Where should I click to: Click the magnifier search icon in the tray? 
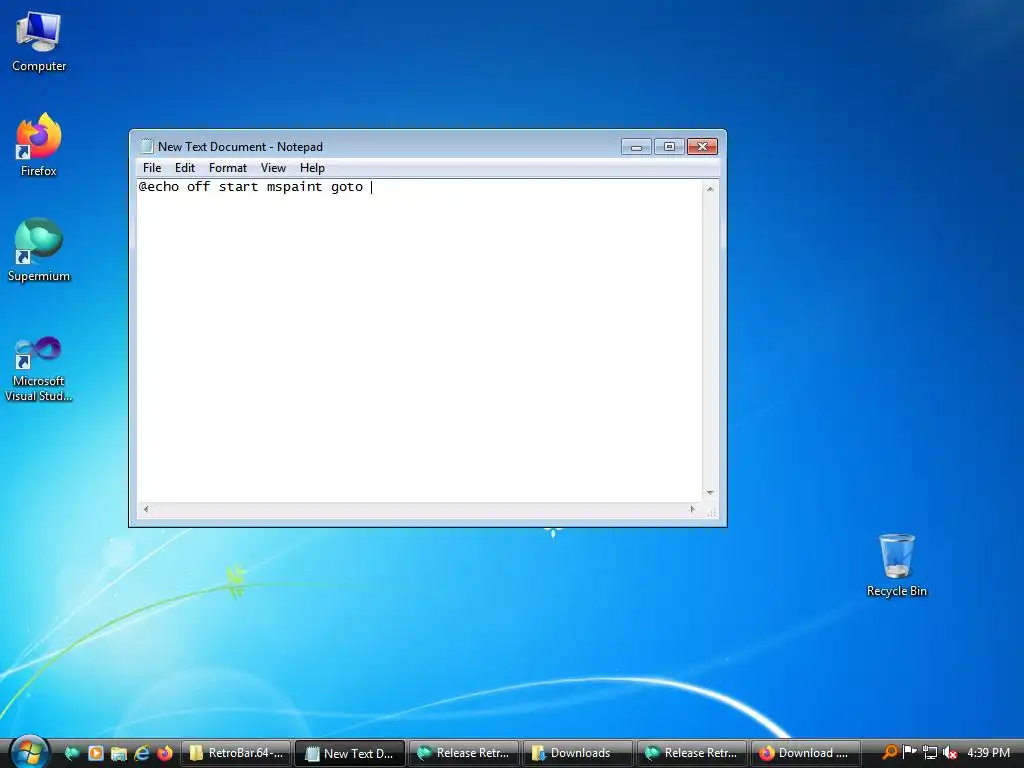[x=889, y=752]
